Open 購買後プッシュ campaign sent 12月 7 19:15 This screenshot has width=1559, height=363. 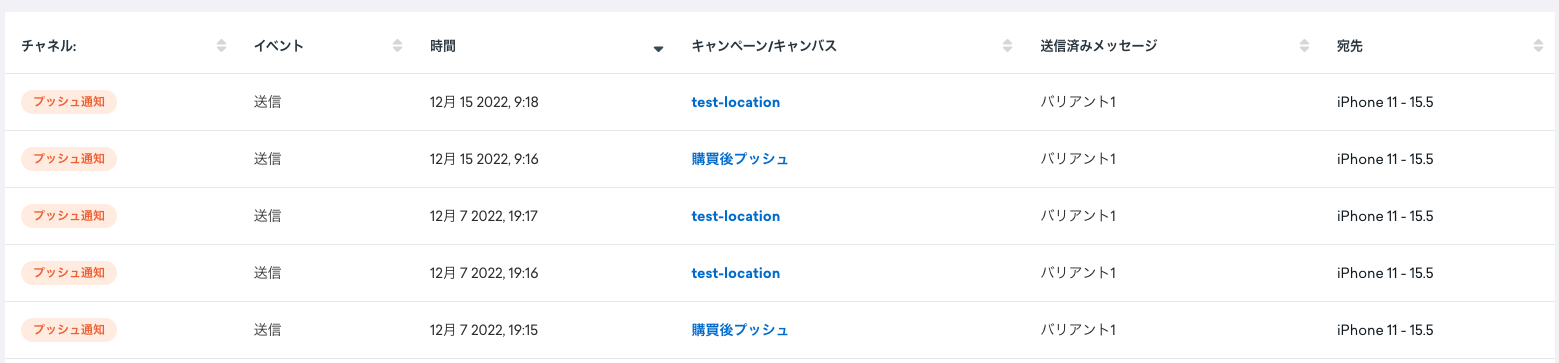740,330
